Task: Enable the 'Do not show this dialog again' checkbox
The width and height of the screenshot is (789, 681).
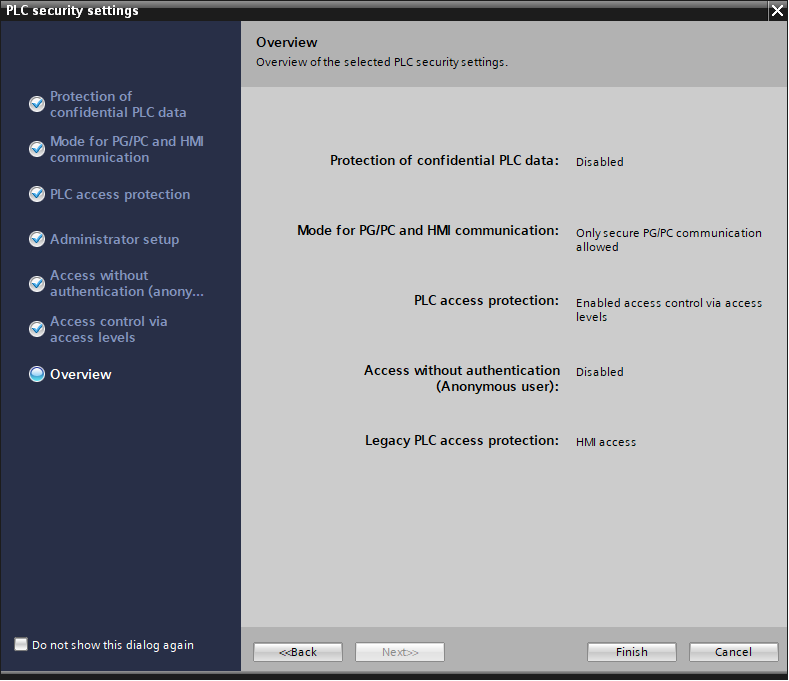Action: [x=21, y=645]
